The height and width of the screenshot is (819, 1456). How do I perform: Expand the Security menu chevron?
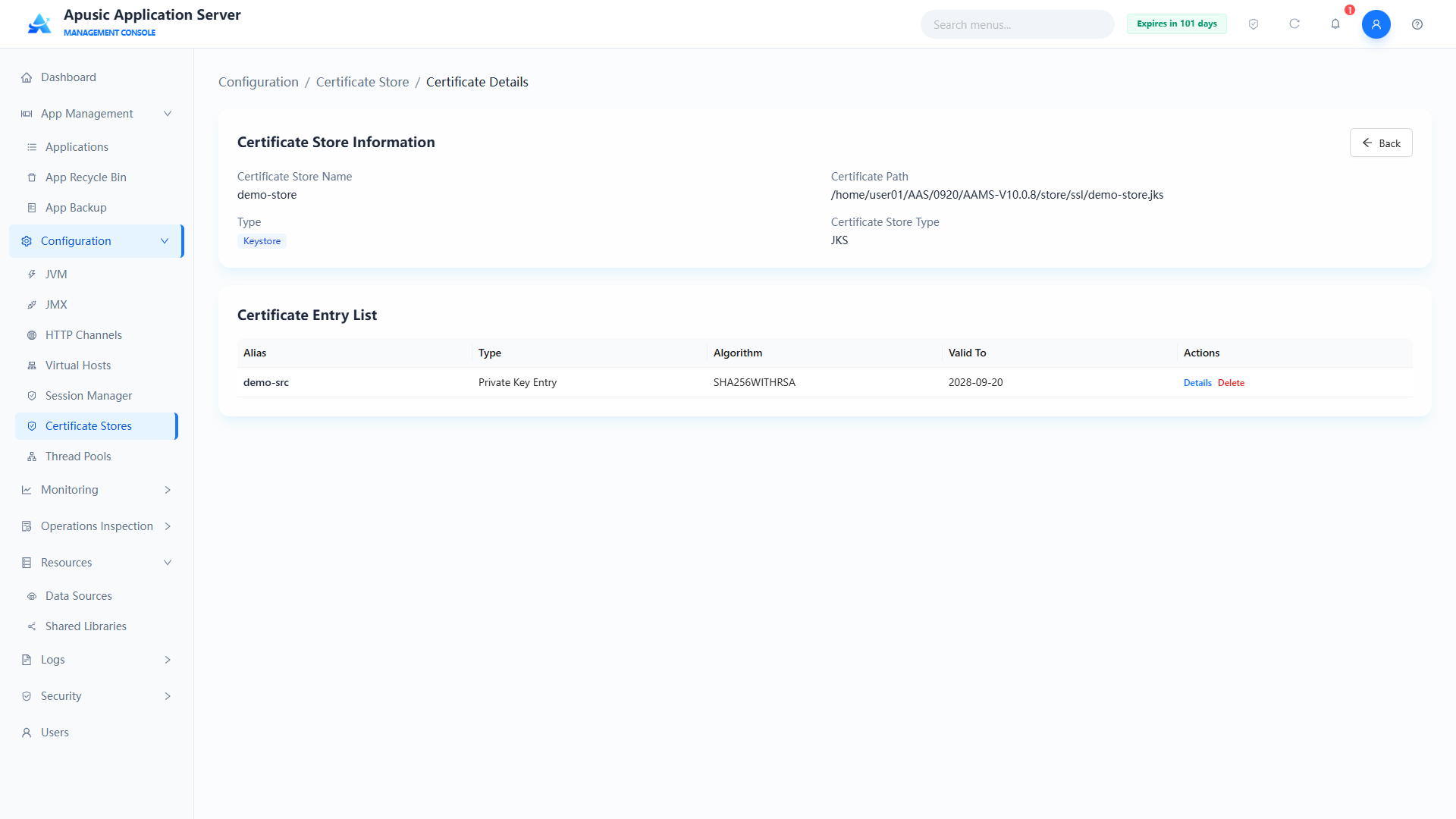(x=168, y=696)
